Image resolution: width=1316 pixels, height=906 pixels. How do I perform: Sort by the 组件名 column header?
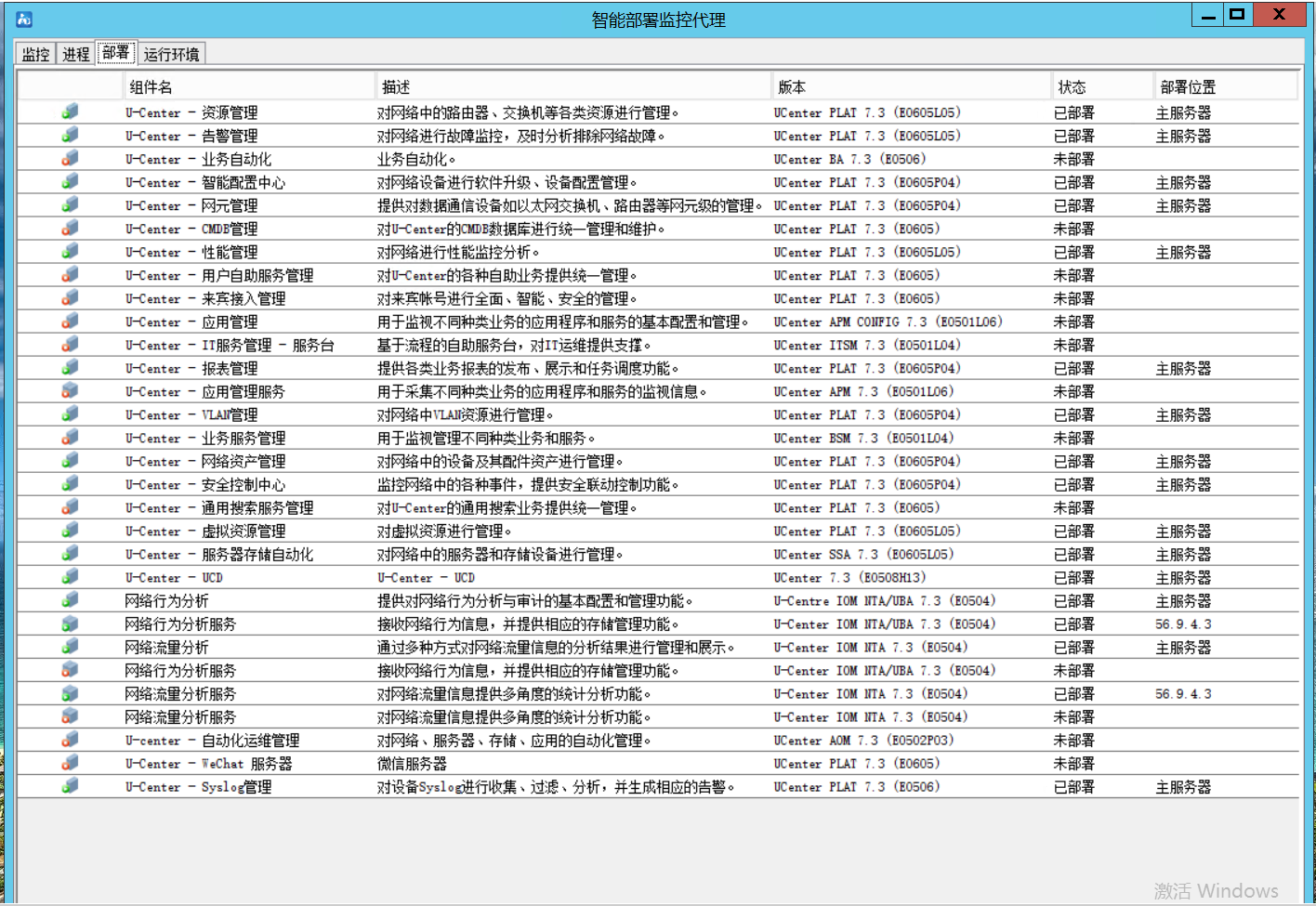(x=249, y=86)
